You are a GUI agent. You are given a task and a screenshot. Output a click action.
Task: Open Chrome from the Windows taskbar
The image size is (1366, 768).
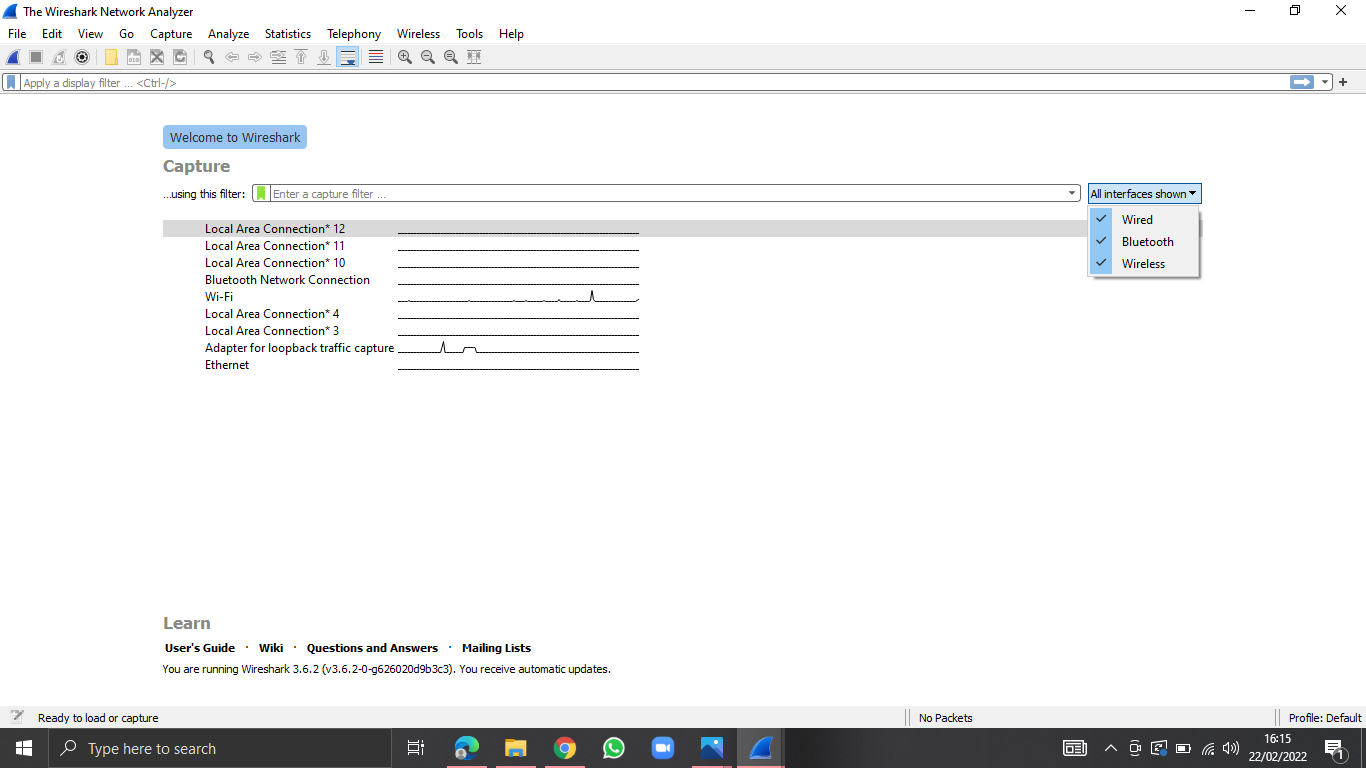[565, 748]
